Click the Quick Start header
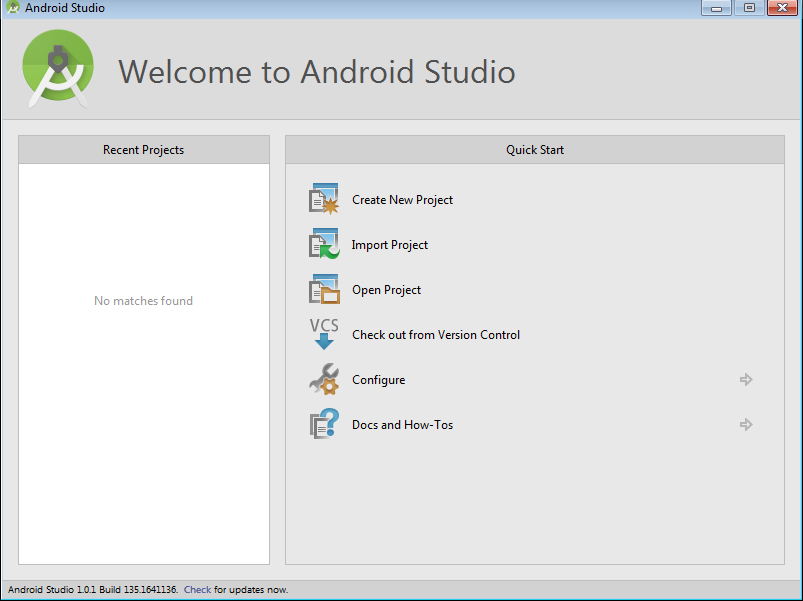The height and width of the screenshot is (601, 803). tap(535, 149)
